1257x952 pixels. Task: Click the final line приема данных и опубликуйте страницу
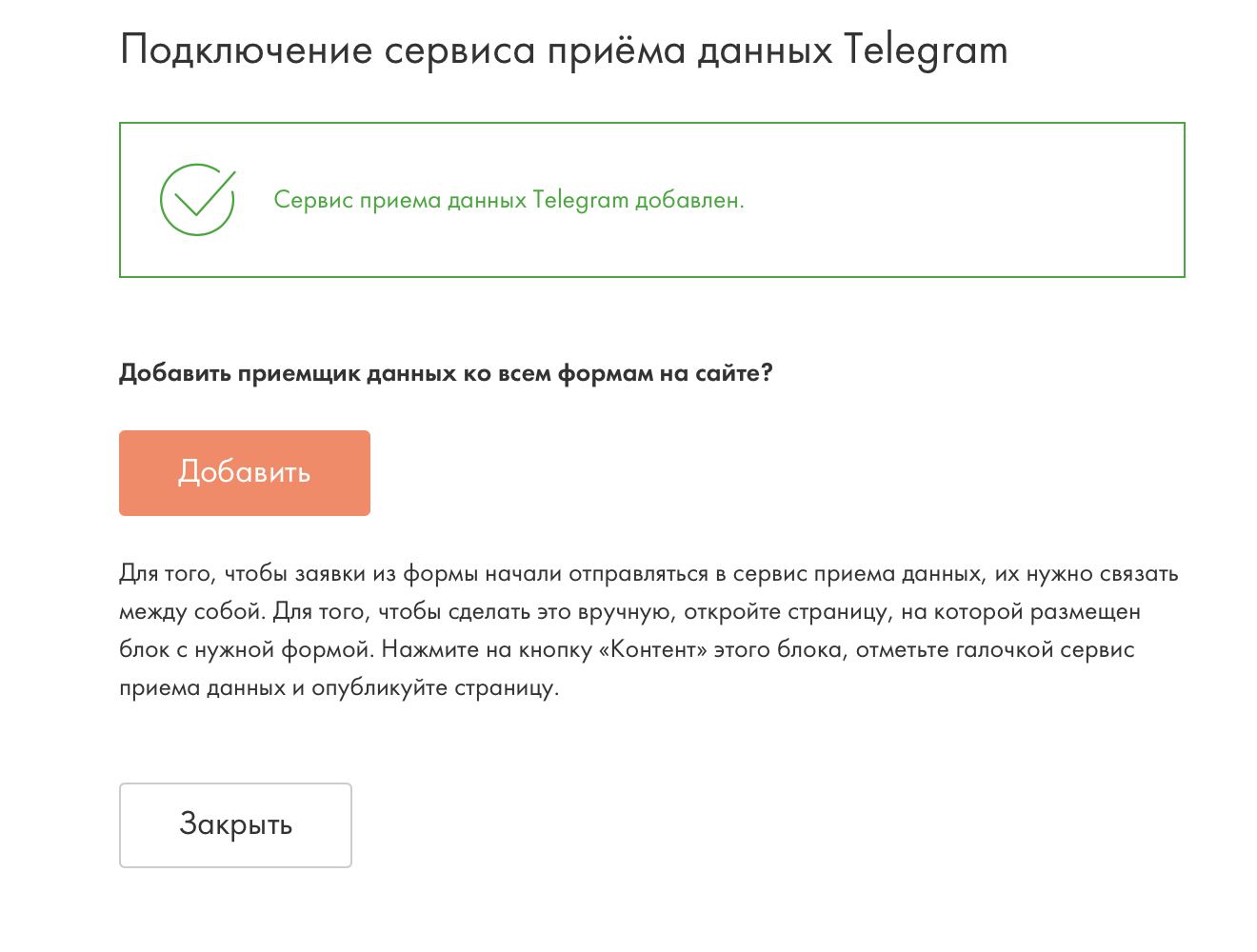338,687
